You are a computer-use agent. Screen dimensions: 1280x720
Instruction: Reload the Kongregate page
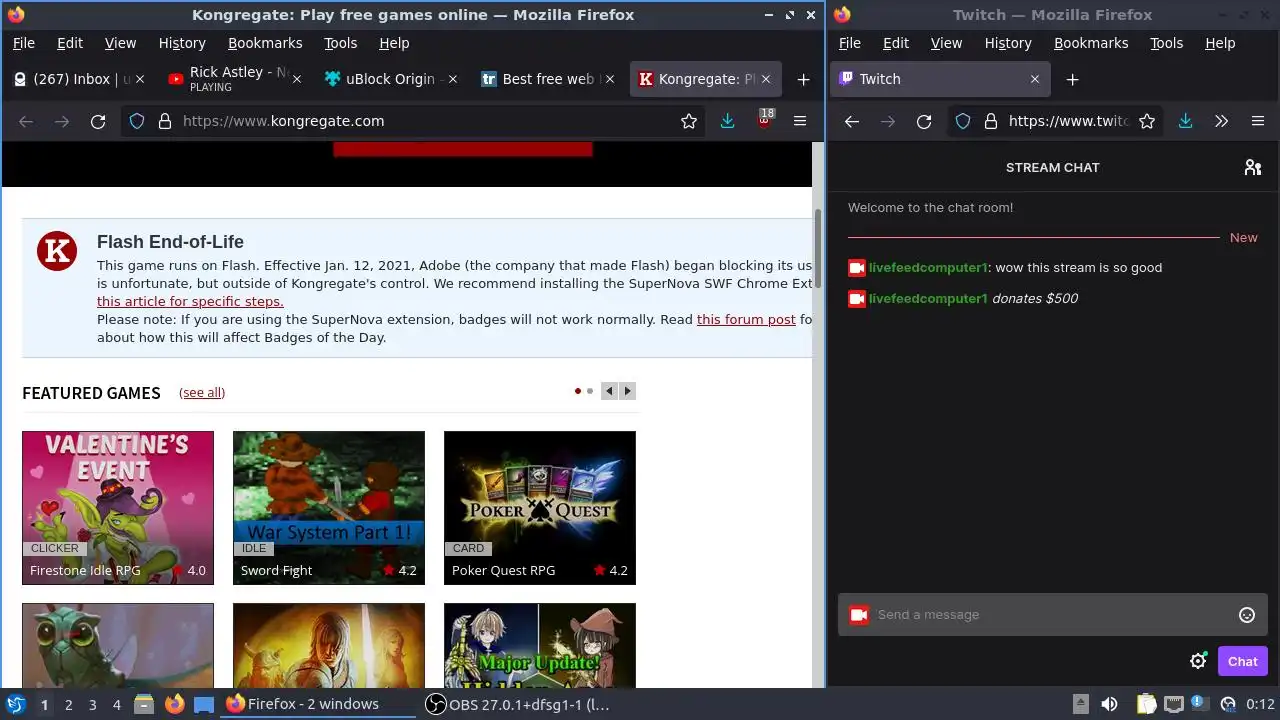pyautogui.click(x=98, y=121)
